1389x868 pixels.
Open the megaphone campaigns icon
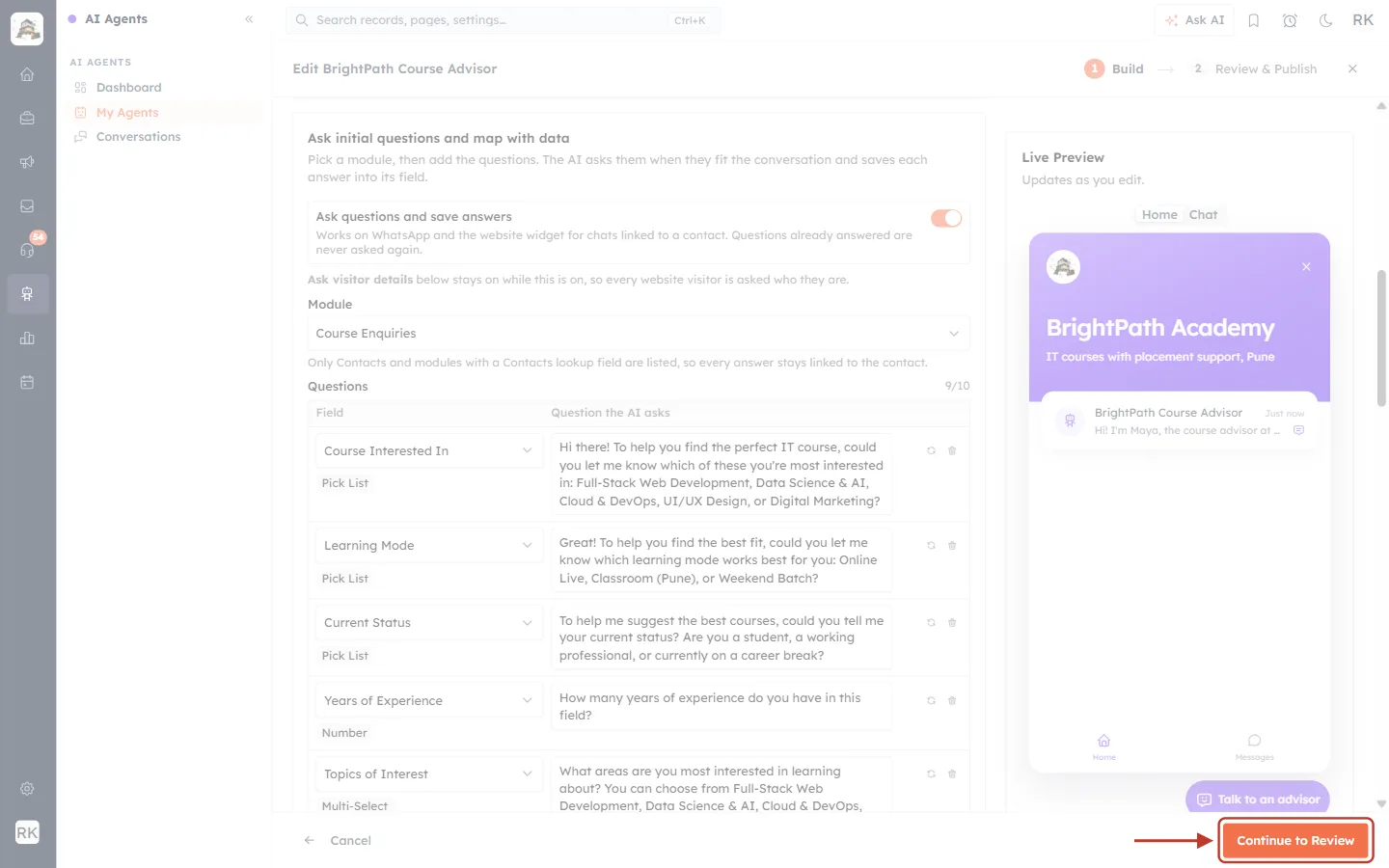27,162
